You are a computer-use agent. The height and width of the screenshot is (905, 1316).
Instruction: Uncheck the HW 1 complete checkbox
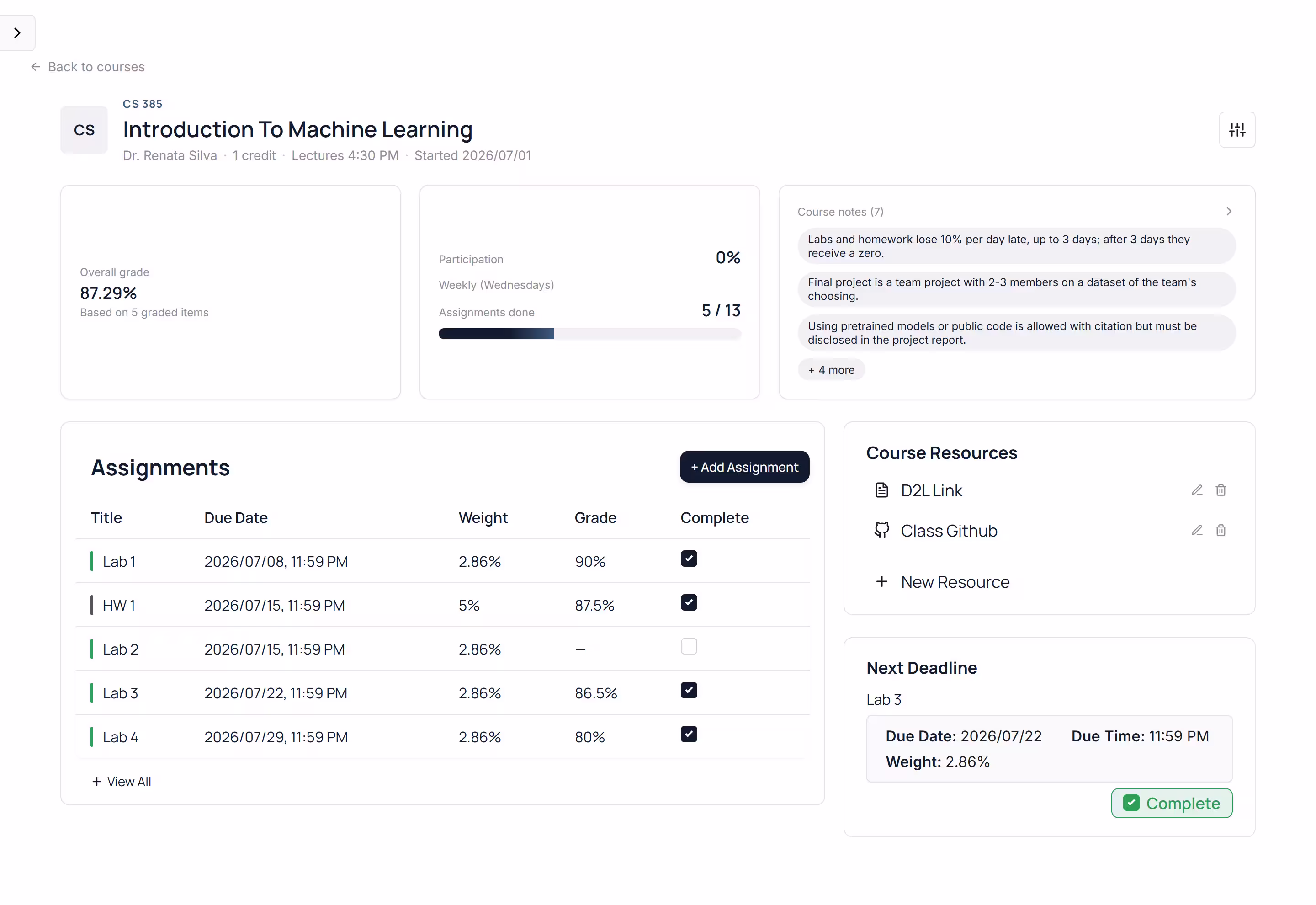[x=689, y=603]
